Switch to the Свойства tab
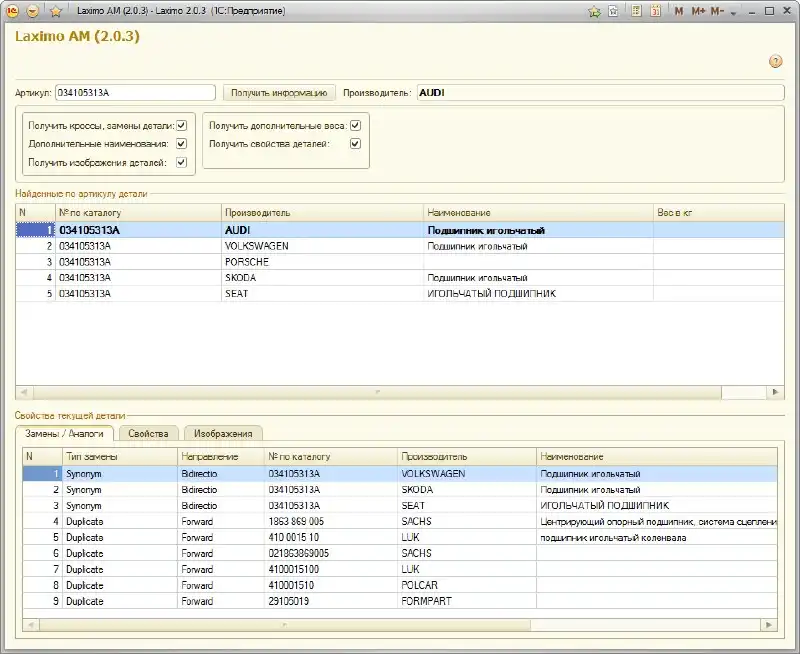Screen dimensions: 800x654 (148, 434)
